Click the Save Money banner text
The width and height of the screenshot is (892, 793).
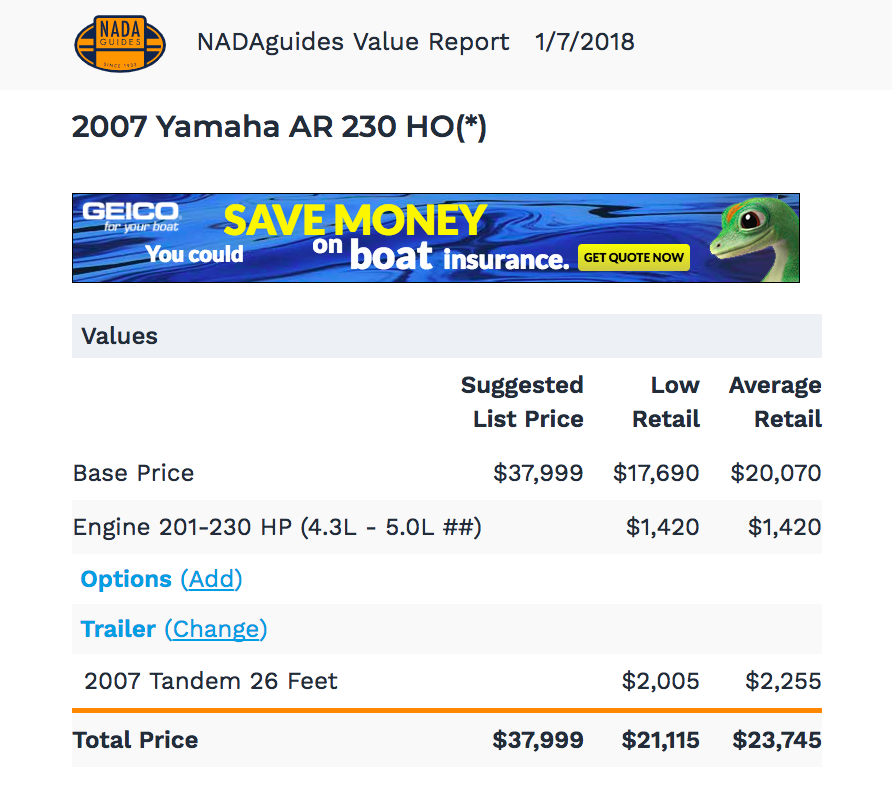[x=355, y=220]
